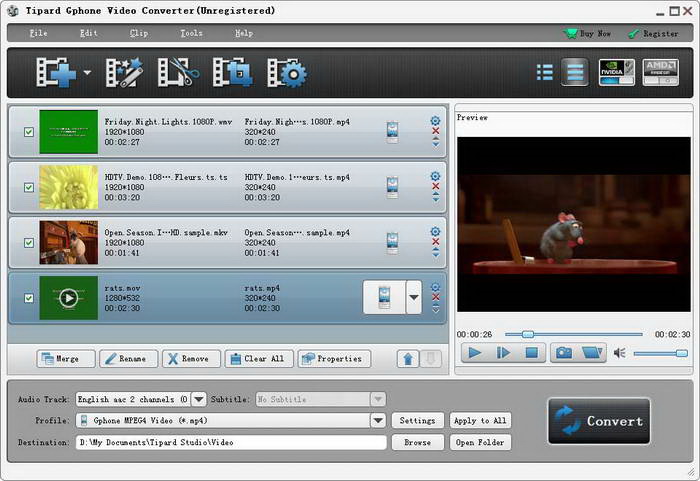Uncheck the Friday.Night.Lights video checkbox
The image size is (700, 481).
click(x=28, y=131)
